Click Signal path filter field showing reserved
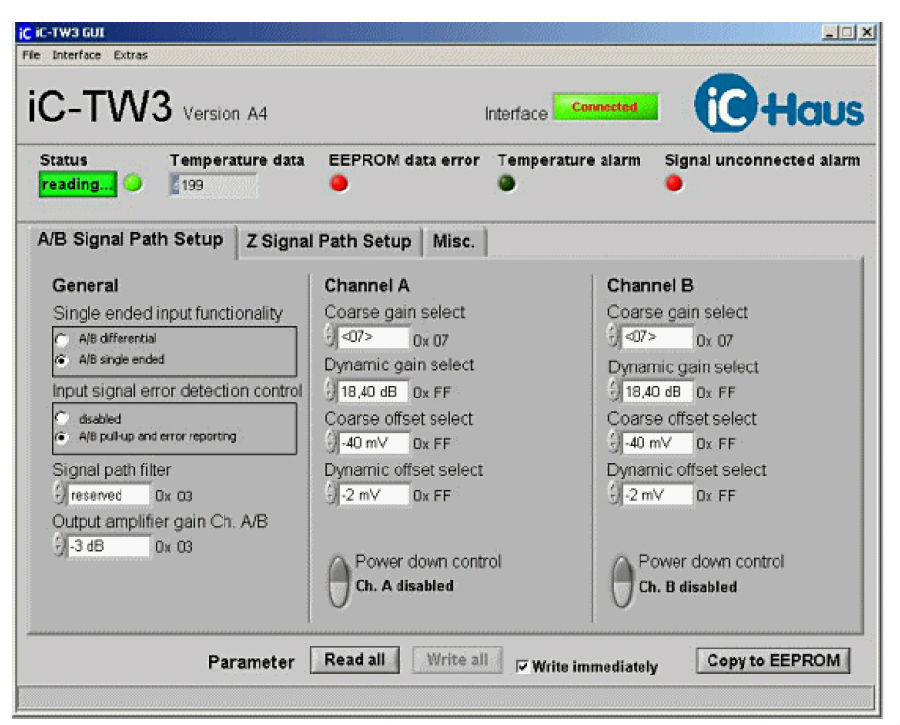This screenshot has width=900, height=725. (108, 495)
